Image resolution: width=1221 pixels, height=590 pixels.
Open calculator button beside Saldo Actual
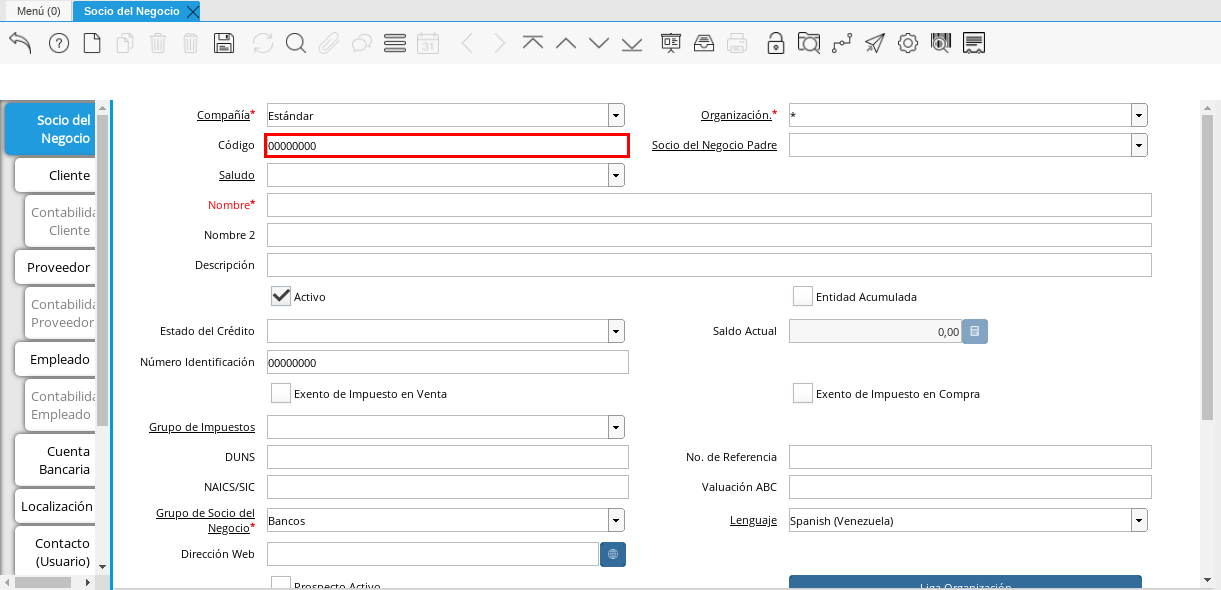point(975,331)
